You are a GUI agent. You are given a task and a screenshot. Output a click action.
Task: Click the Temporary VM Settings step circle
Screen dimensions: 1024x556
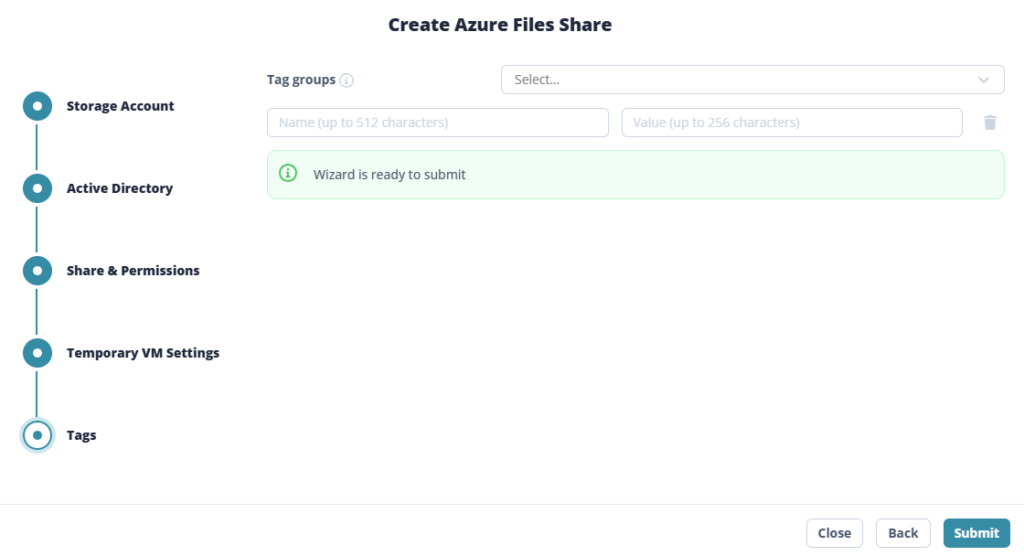point(37,353)
